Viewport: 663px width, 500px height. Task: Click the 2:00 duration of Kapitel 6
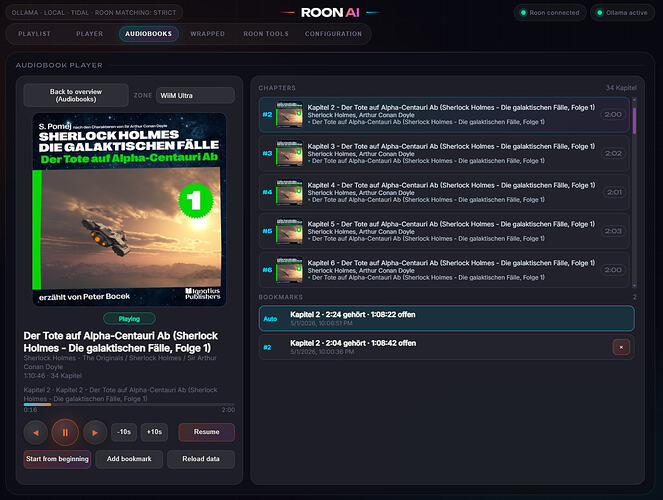[x=613, y=270]
